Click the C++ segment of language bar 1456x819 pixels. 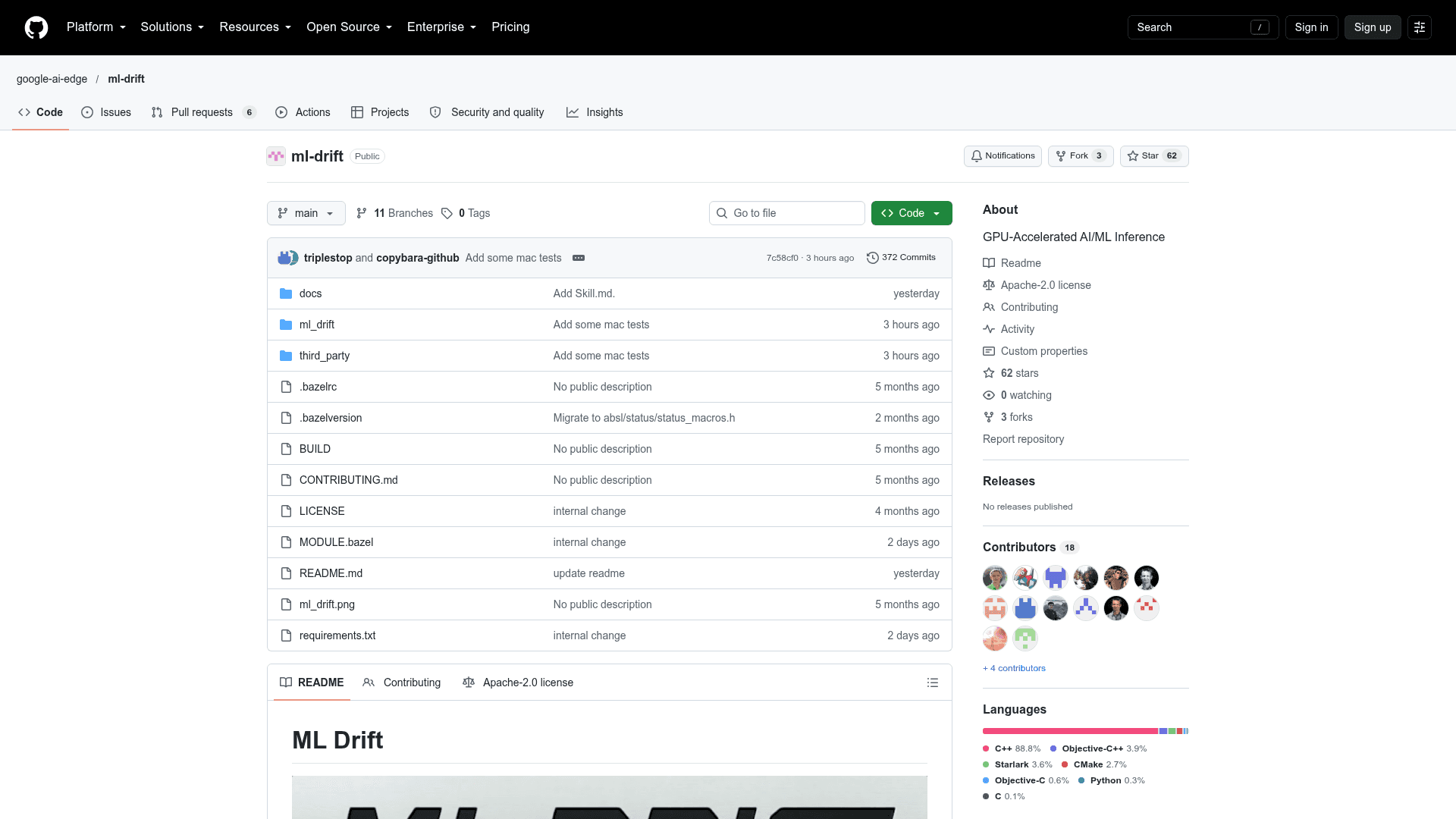pyautogui.click(x=1070, y=731)
